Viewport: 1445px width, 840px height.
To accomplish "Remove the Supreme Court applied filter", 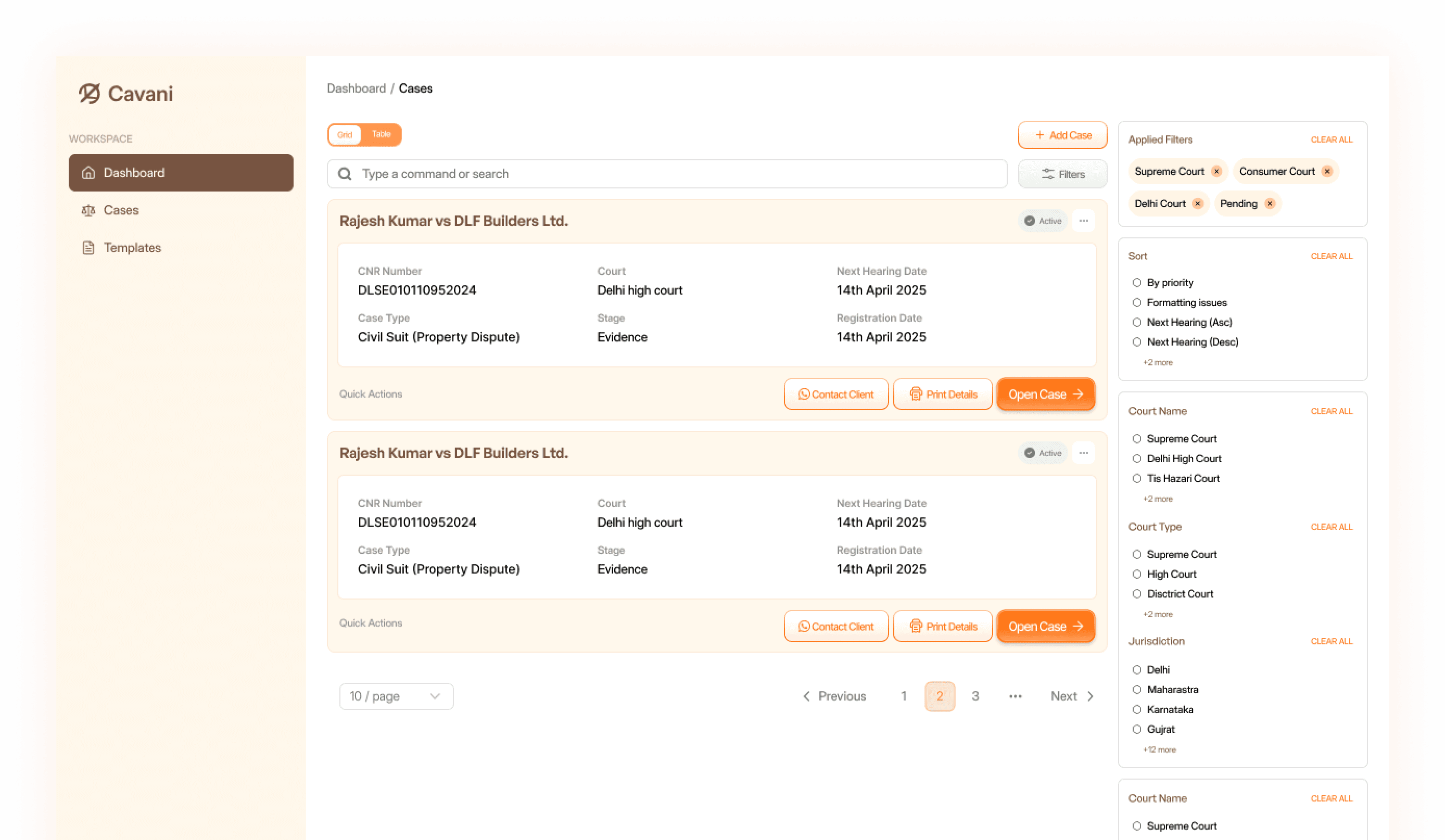I will coord(1216,171).
